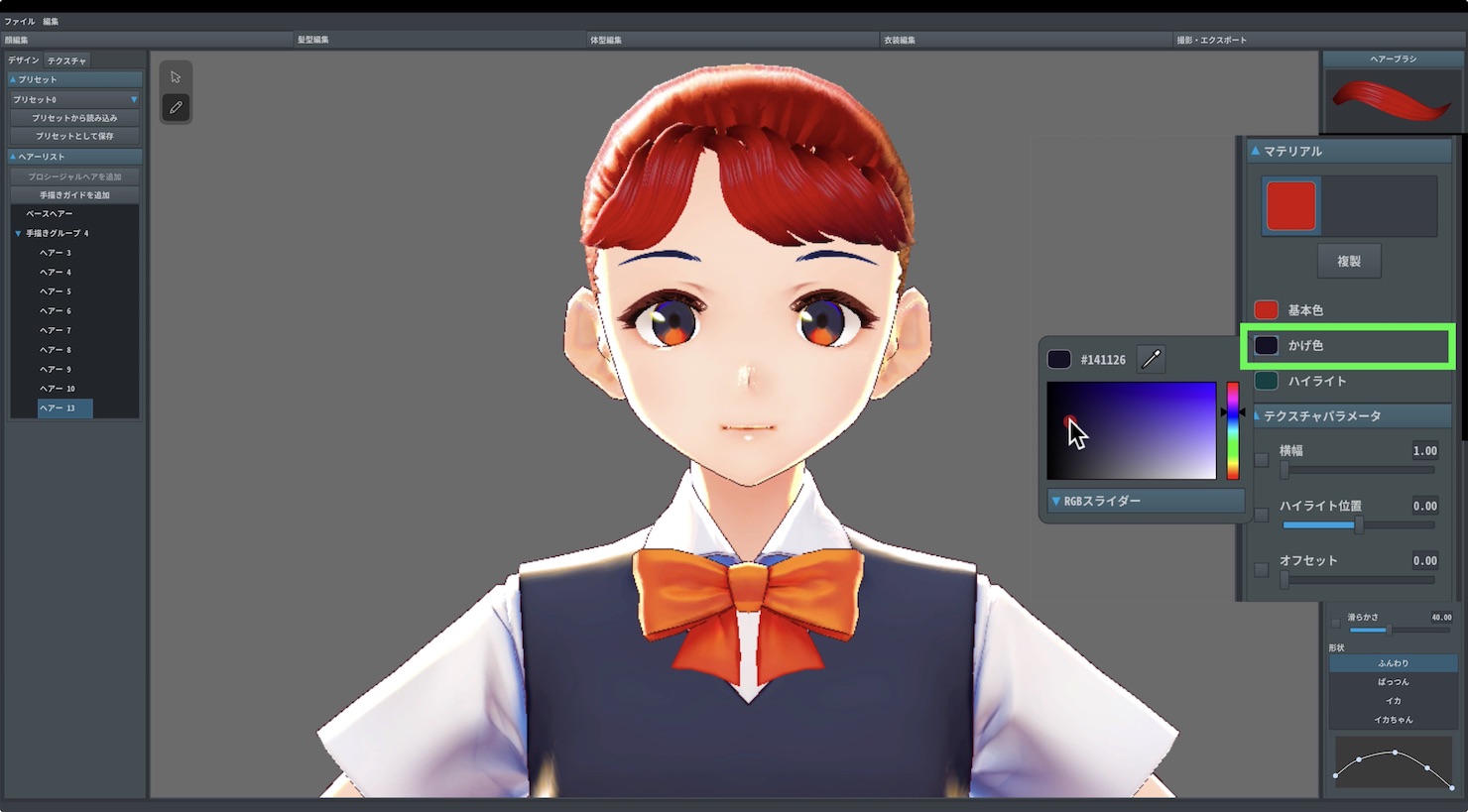Select the red material thumbnail
1468x812 pixels.
(x=1290, y=206)
